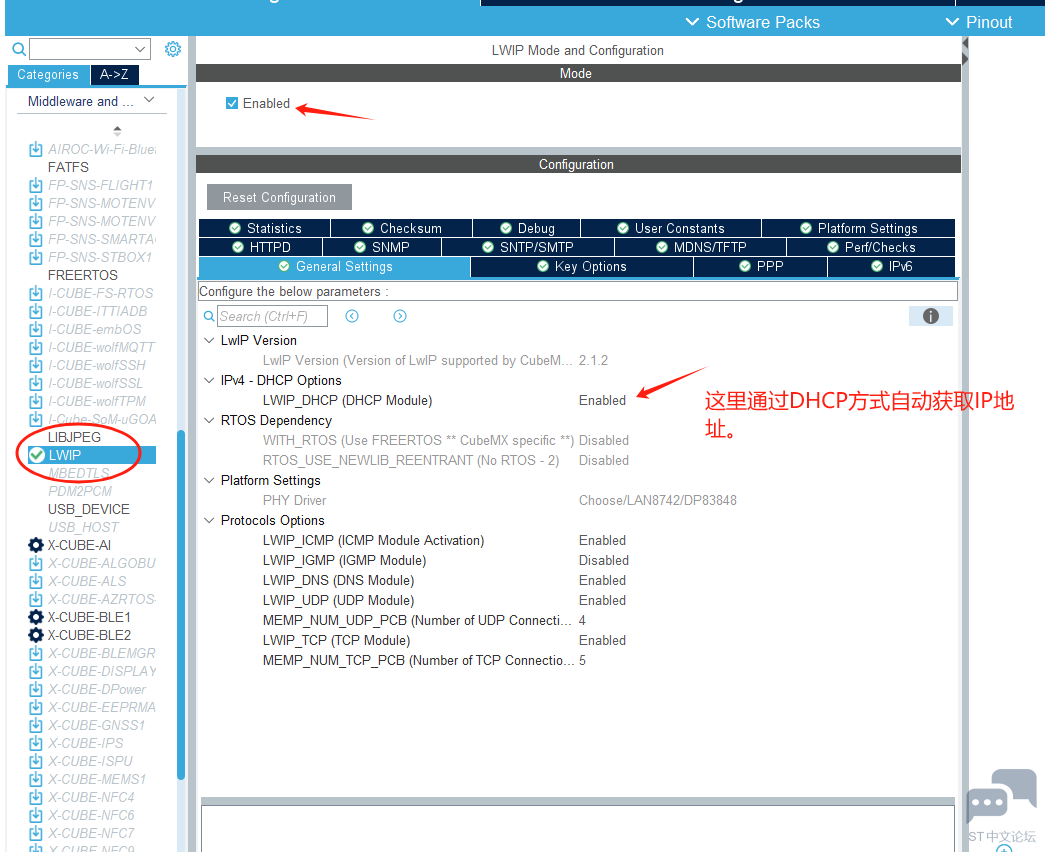Viewport: 1045px width, 852px height.
Task: Select the SNTP/SMTP tab
Action: (x=528, y=247)
